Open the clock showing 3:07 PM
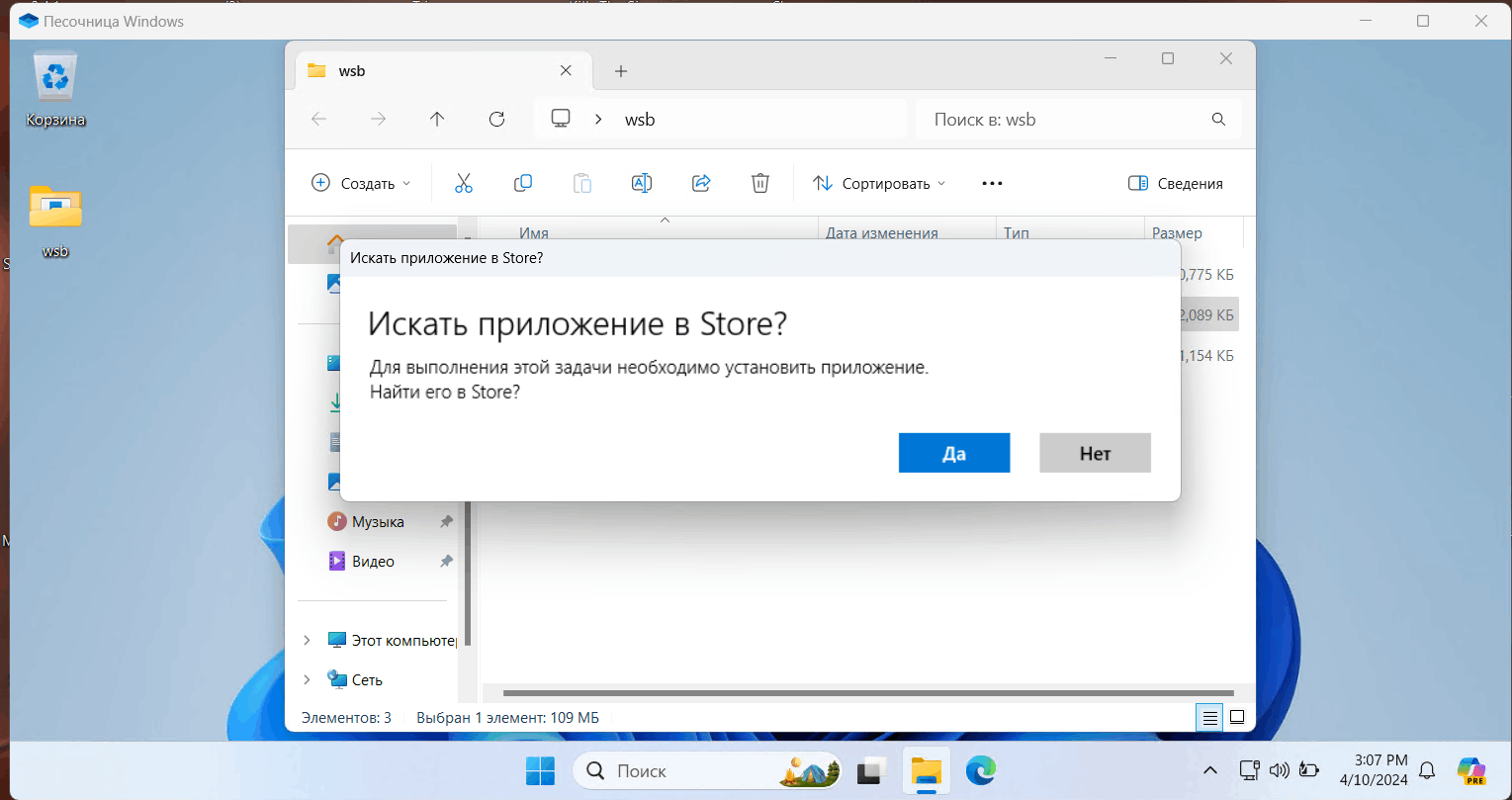The width and height of the screenshot is (1512, 800). 1373,770
